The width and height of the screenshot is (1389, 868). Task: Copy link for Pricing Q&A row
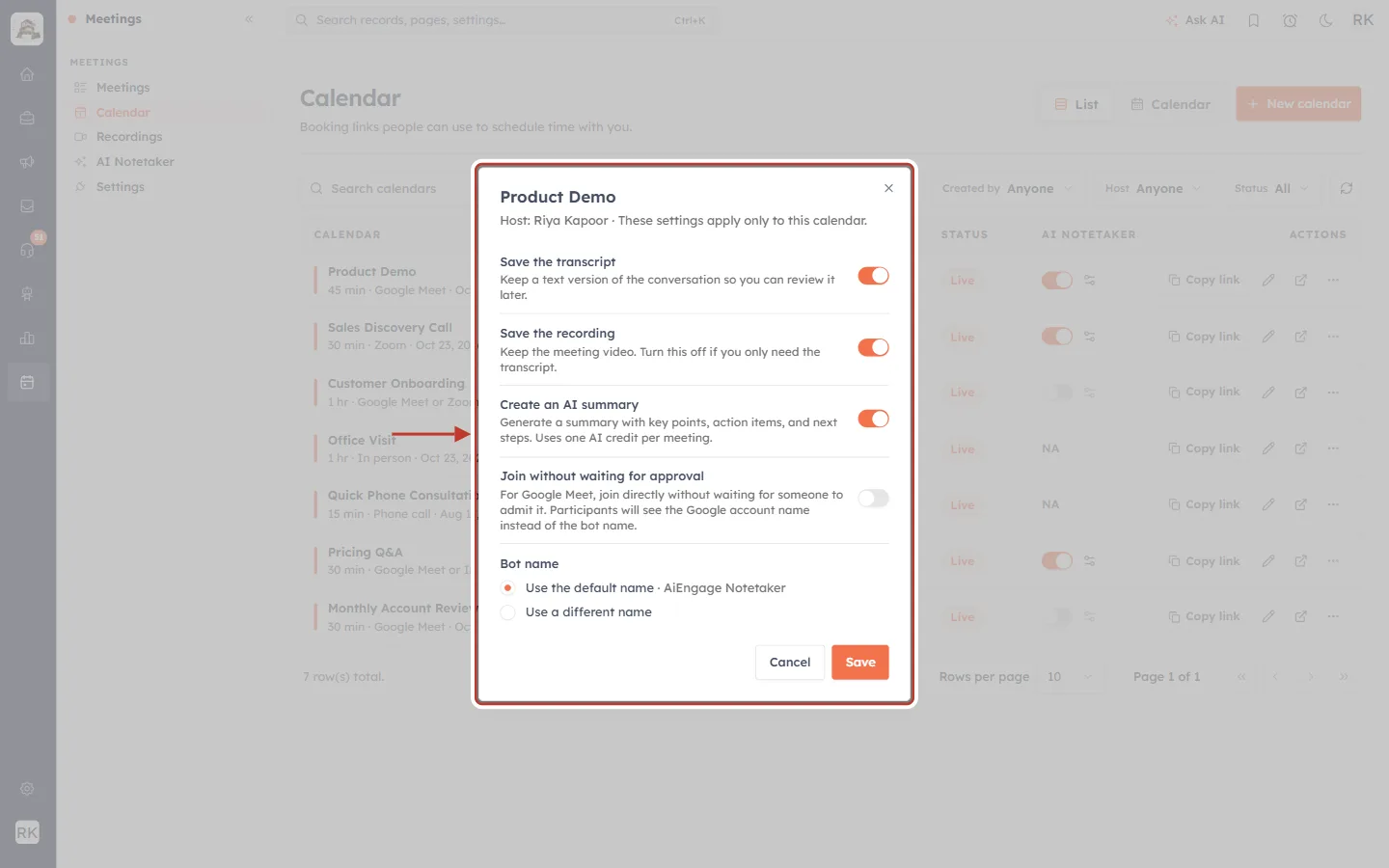click(x=1204, y=561)
